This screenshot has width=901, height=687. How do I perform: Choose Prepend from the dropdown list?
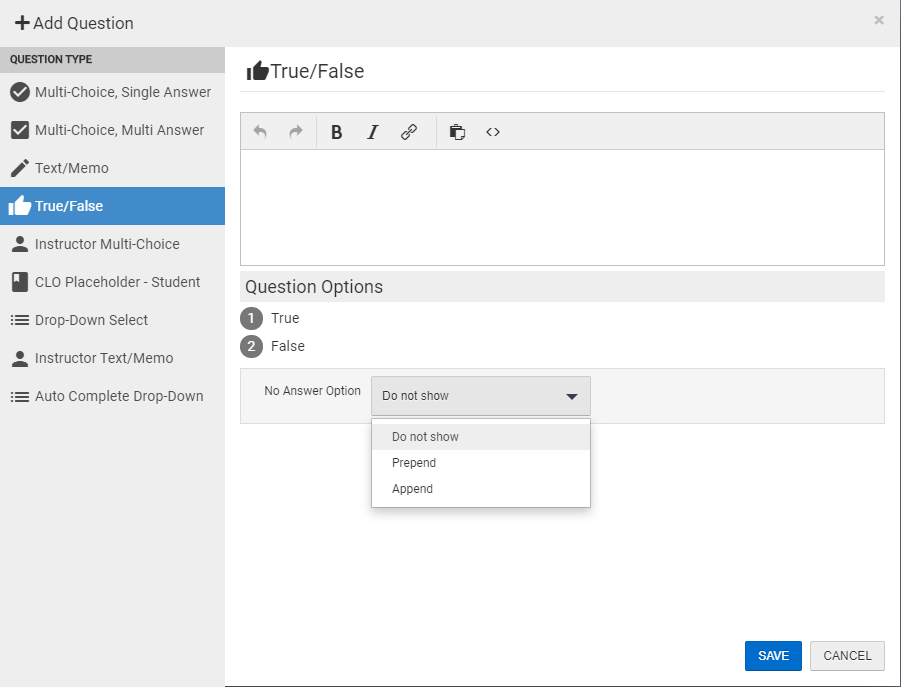pos(481,463)
